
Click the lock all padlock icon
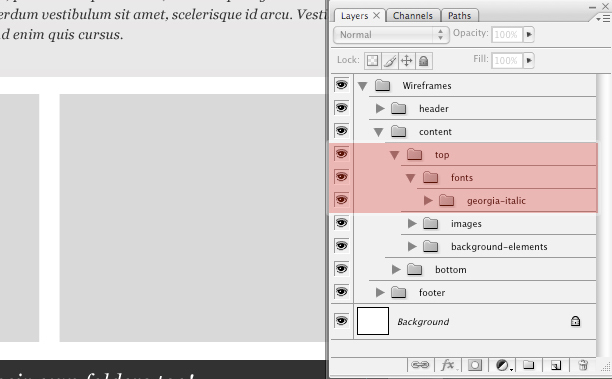(423, 61)
